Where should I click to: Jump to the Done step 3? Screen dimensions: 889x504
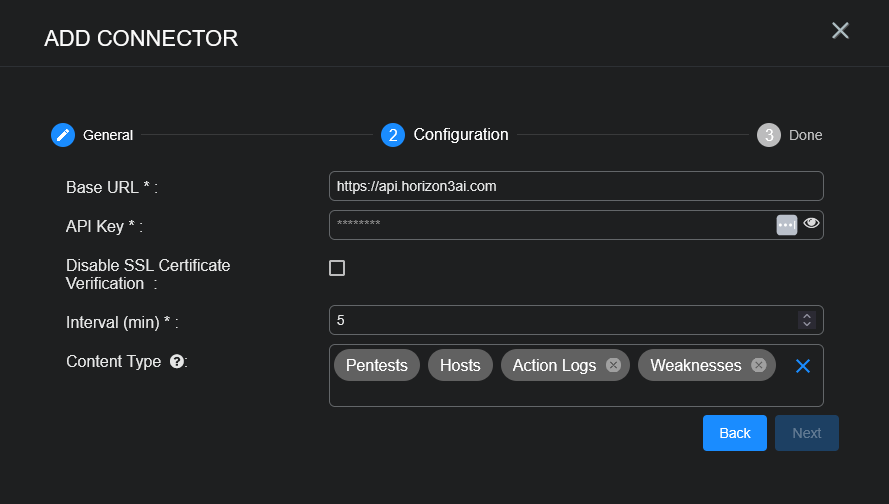pyautogui.click(x=768, y=135)
